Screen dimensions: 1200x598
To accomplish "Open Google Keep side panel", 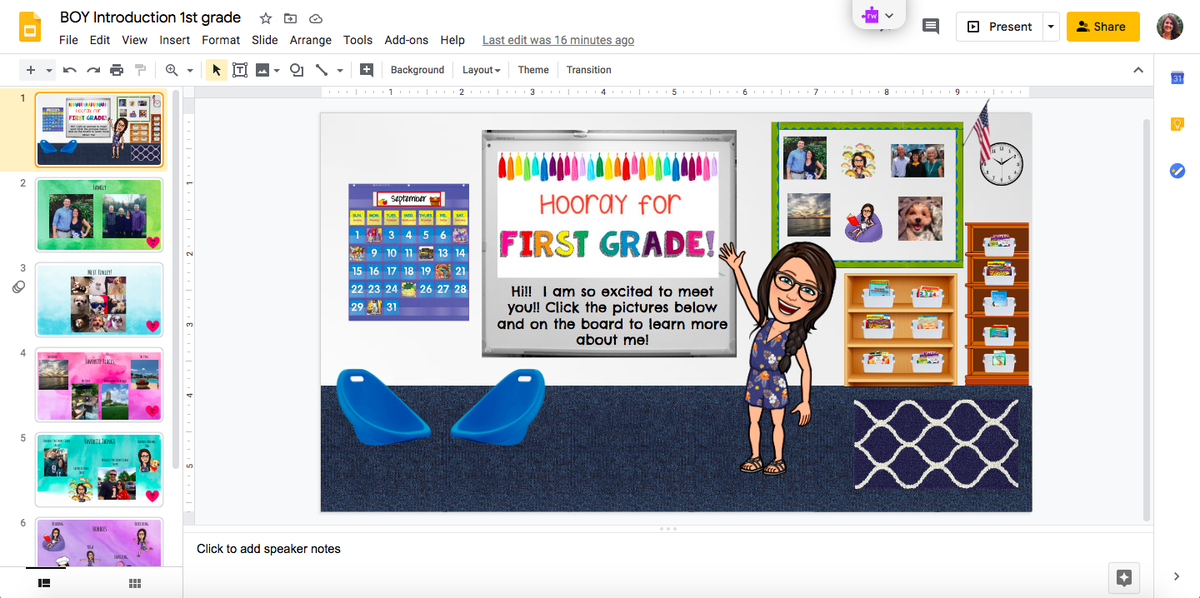I will click(x=1176, y=124).
